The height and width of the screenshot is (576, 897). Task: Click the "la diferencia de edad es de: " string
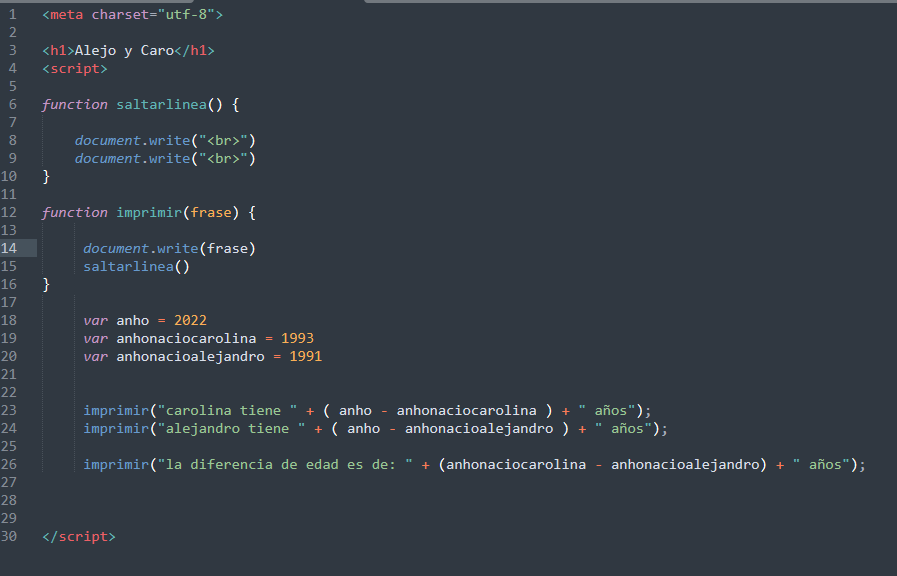coord(285,464)
